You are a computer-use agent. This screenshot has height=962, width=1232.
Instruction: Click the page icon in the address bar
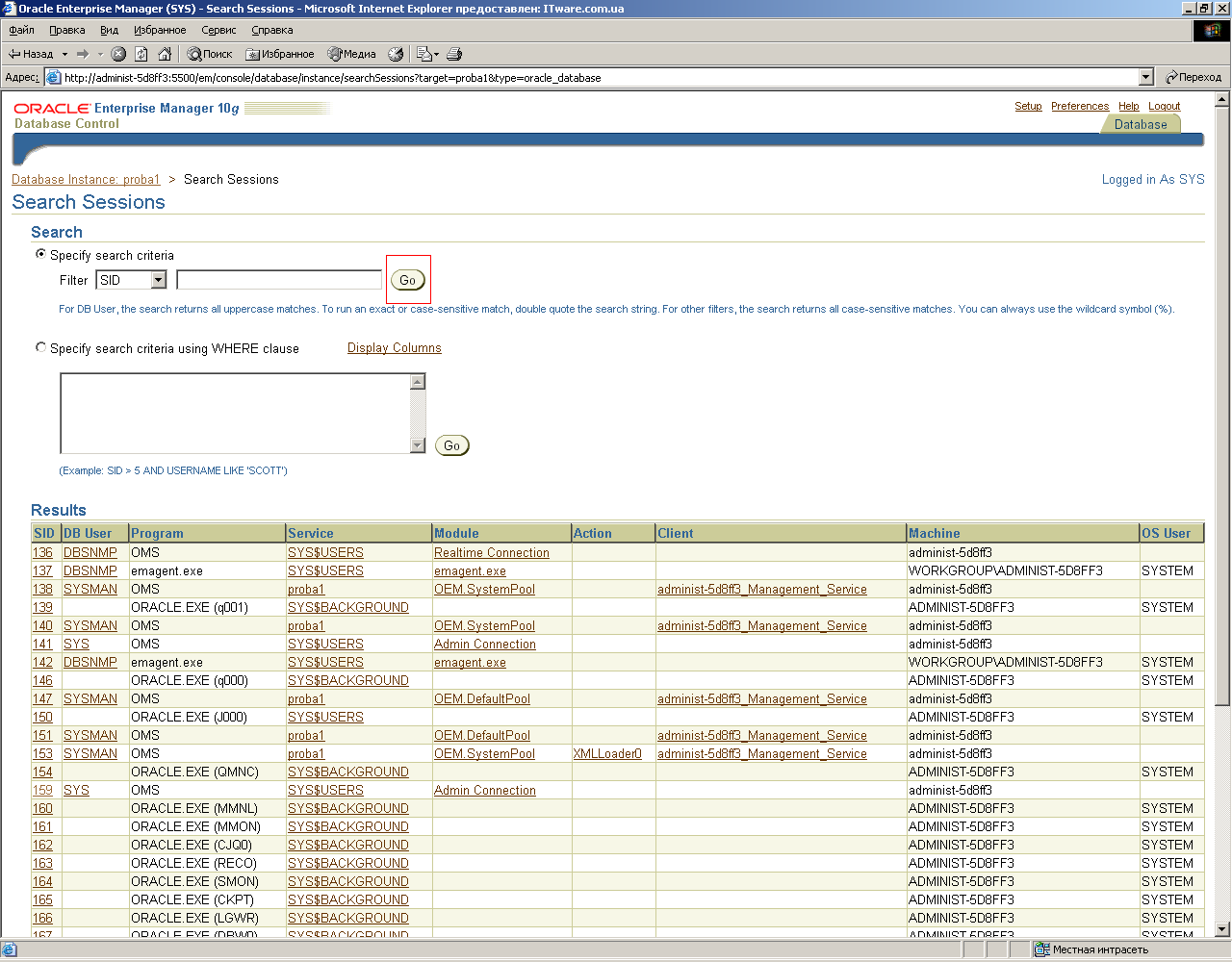pyautogui.click(x=54, y=78)
